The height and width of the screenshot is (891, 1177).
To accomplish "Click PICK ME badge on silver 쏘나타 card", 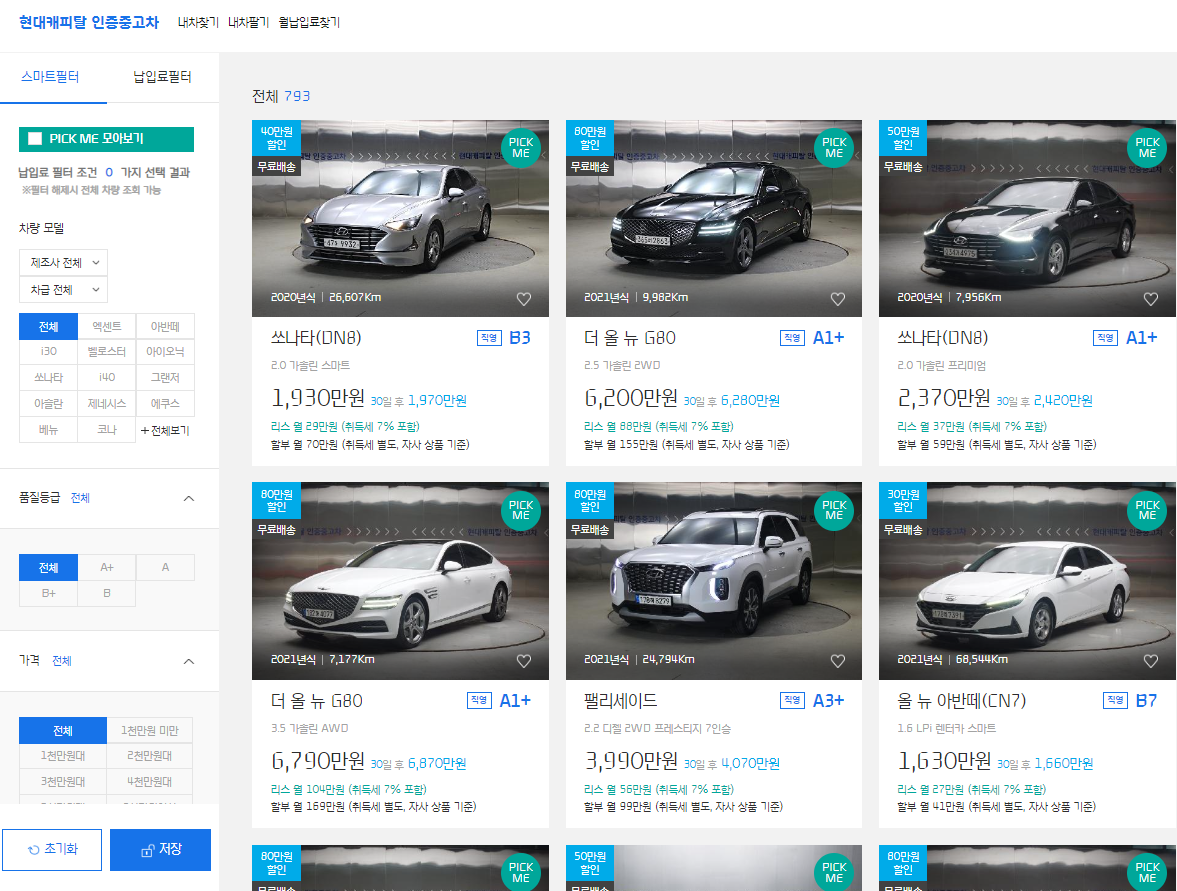I will coord(520,148).
